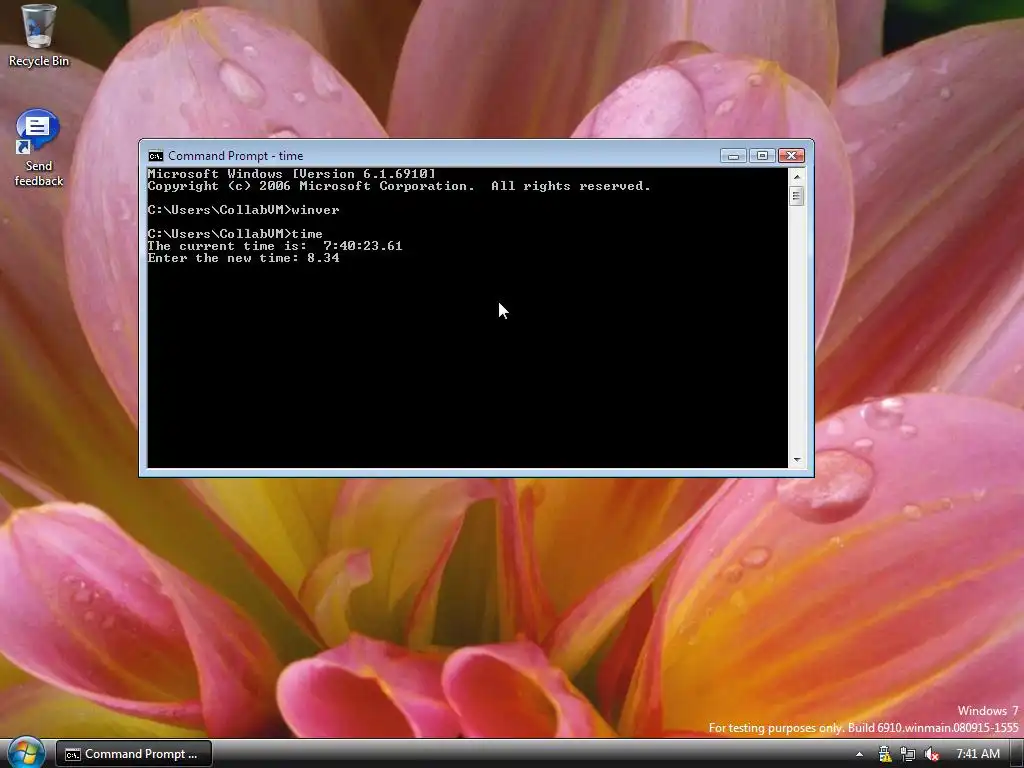Image resolution: width=1024 pixels, height=768 pixels.
Task: Select the Send feedback desktop shortcut
Action: [39, 149]
